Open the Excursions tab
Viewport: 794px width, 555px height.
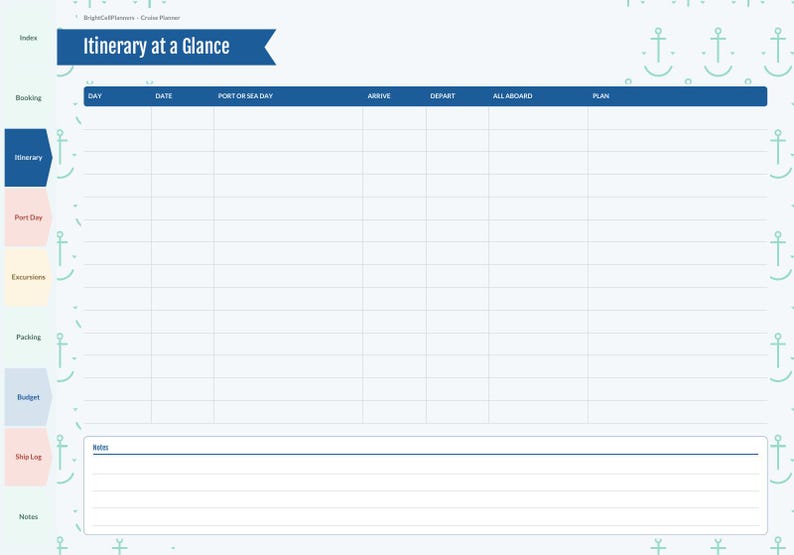28,277
